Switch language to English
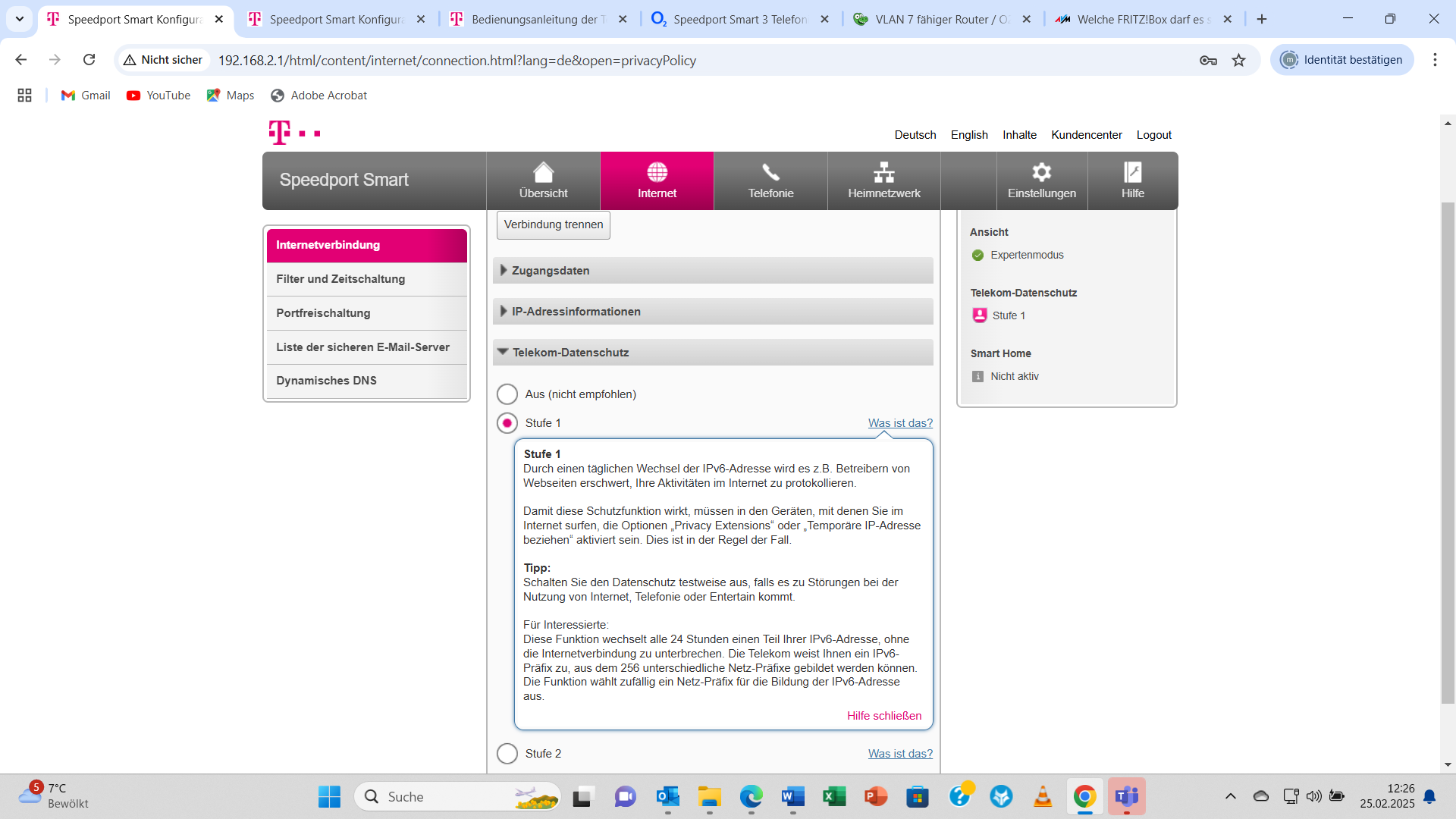Image resolution: width=1456 pixels, height=819 pixels. 969,135
